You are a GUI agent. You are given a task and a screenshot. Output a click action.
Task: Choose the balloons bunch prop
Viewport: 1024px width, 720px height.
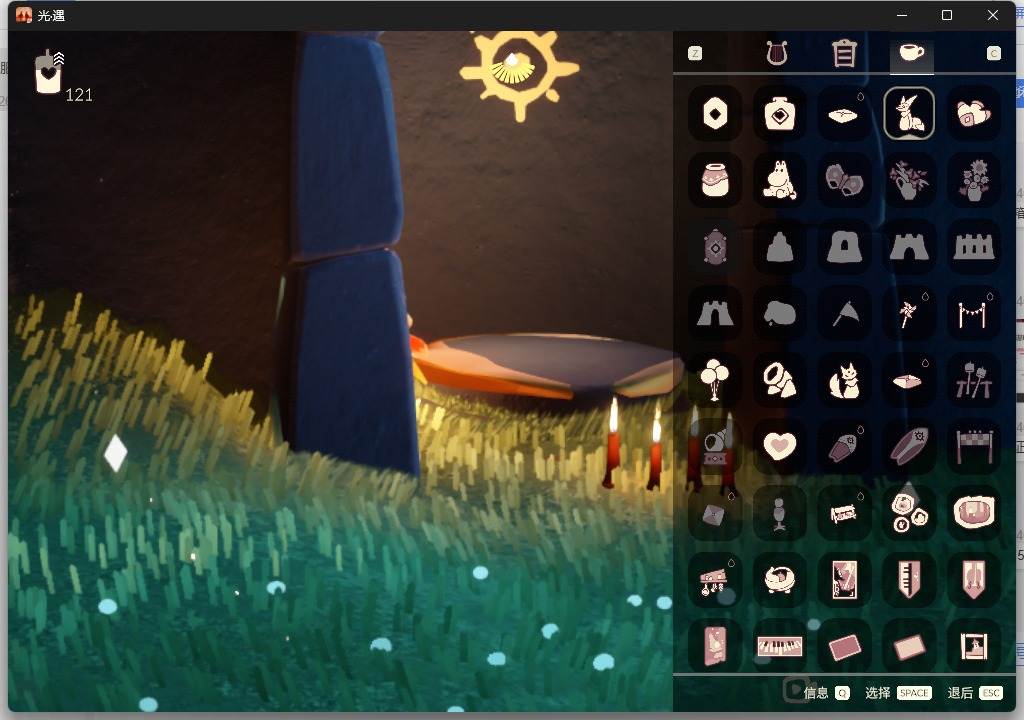point(715,380)
